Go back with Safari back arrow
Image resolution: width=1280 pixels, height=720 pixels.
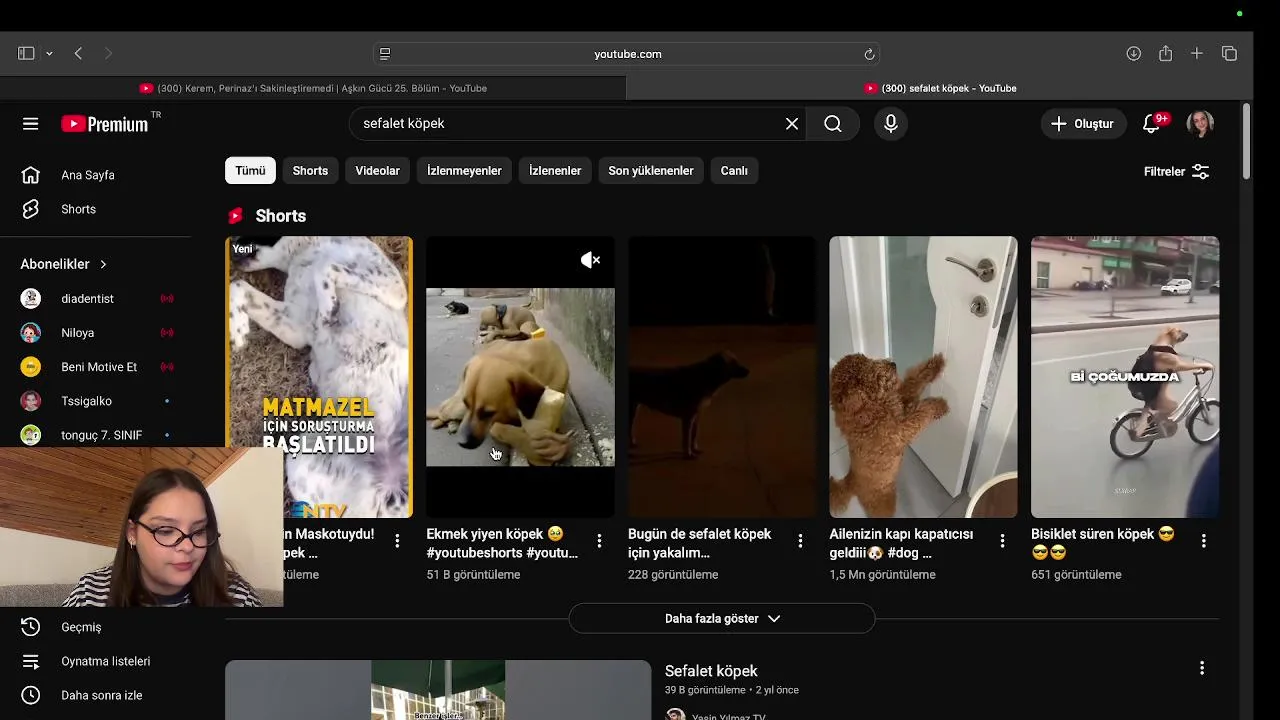[x=78, y=54]
